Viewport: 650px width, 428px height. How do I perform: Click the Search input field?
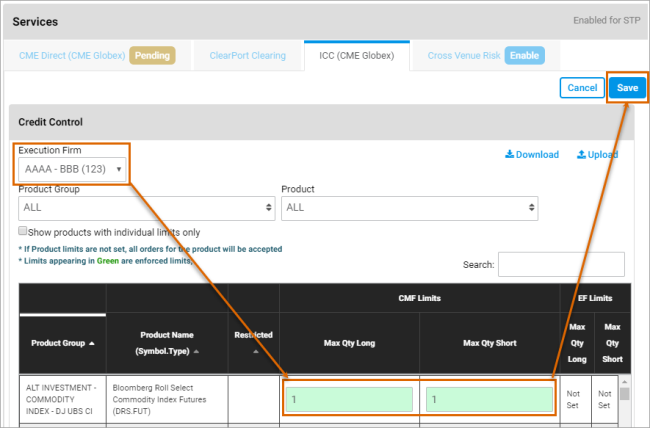tap(561, 264)
